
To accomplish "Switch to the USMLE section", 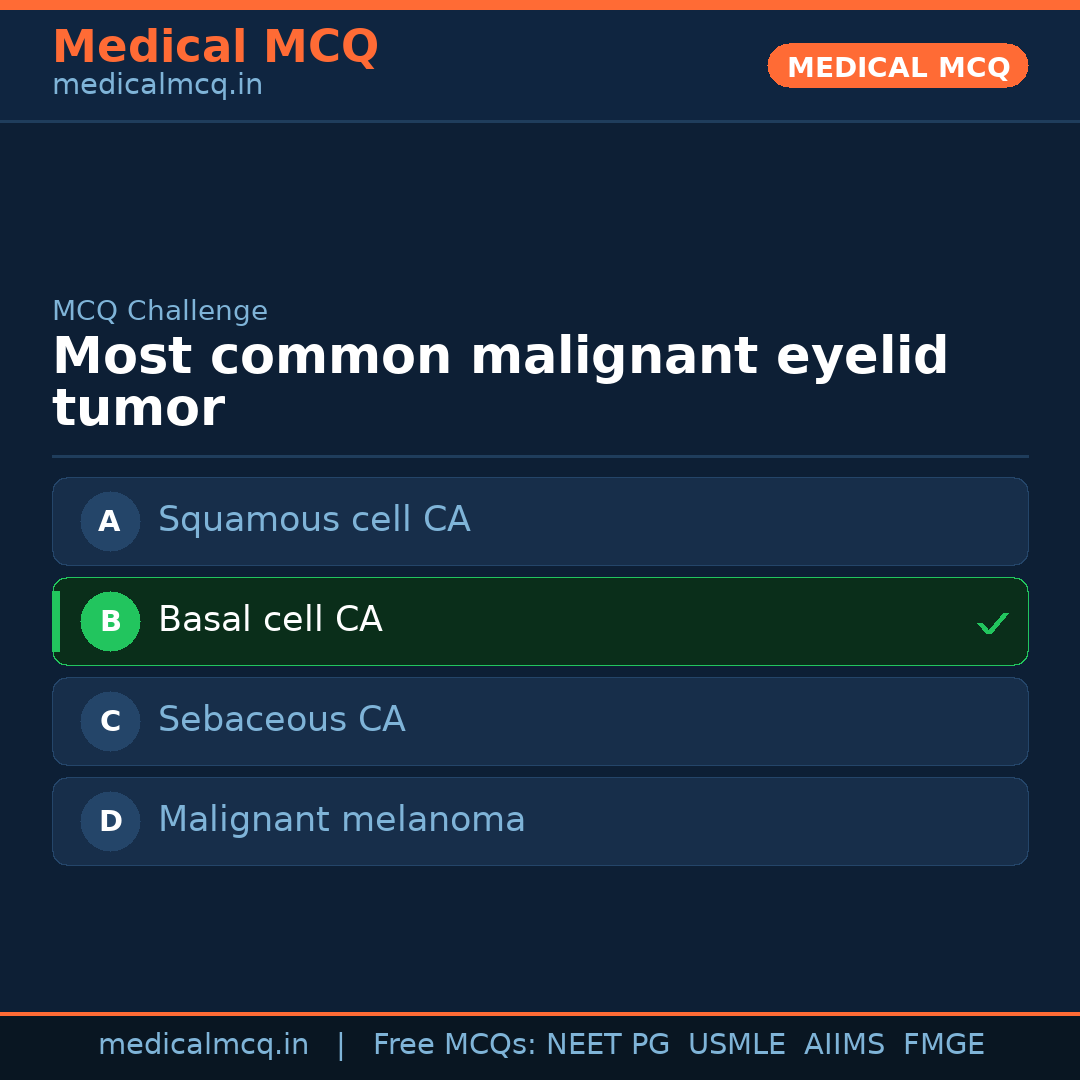I will (737, 1043).
